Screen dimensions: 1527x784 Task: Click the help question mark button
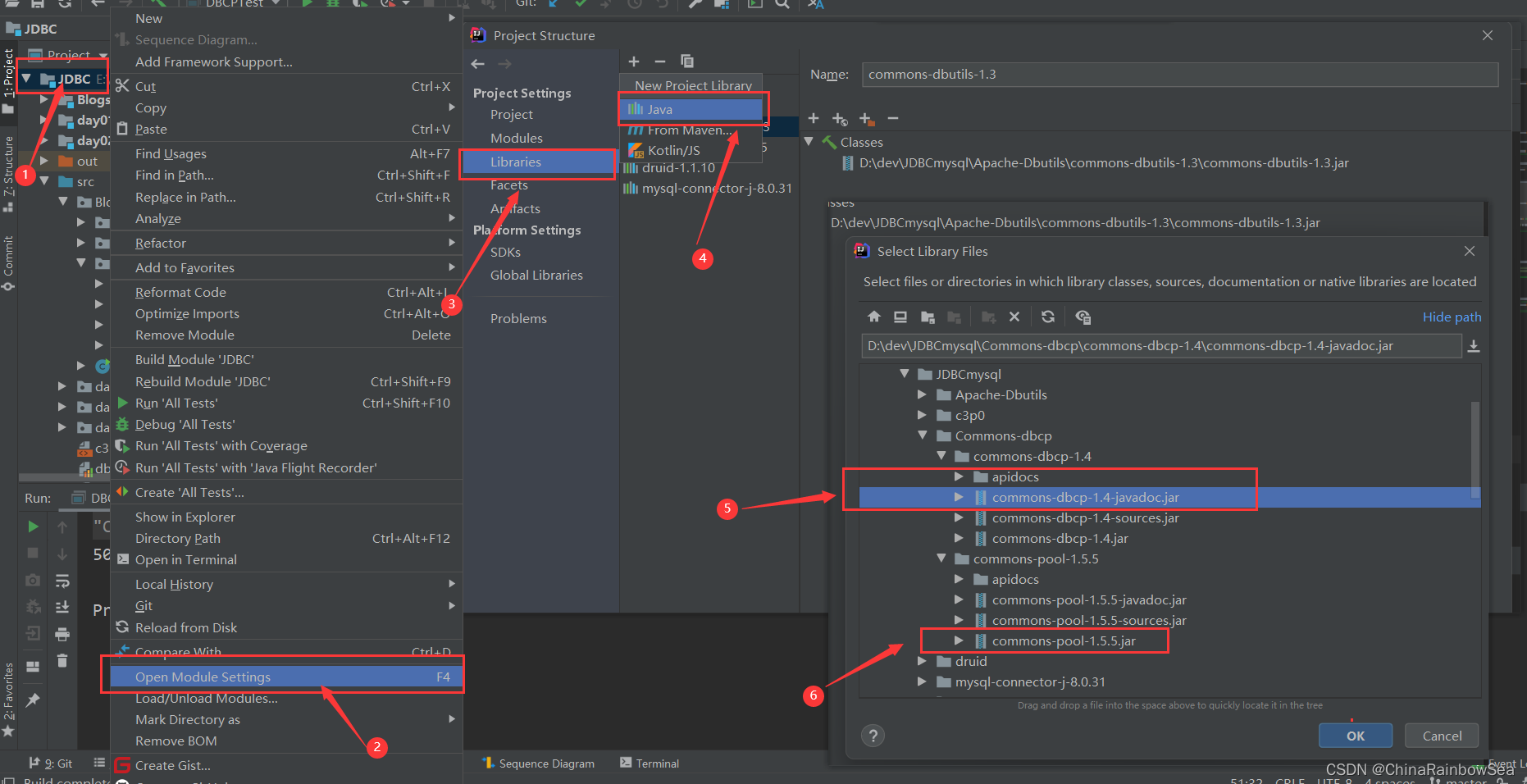click(873, 736)
